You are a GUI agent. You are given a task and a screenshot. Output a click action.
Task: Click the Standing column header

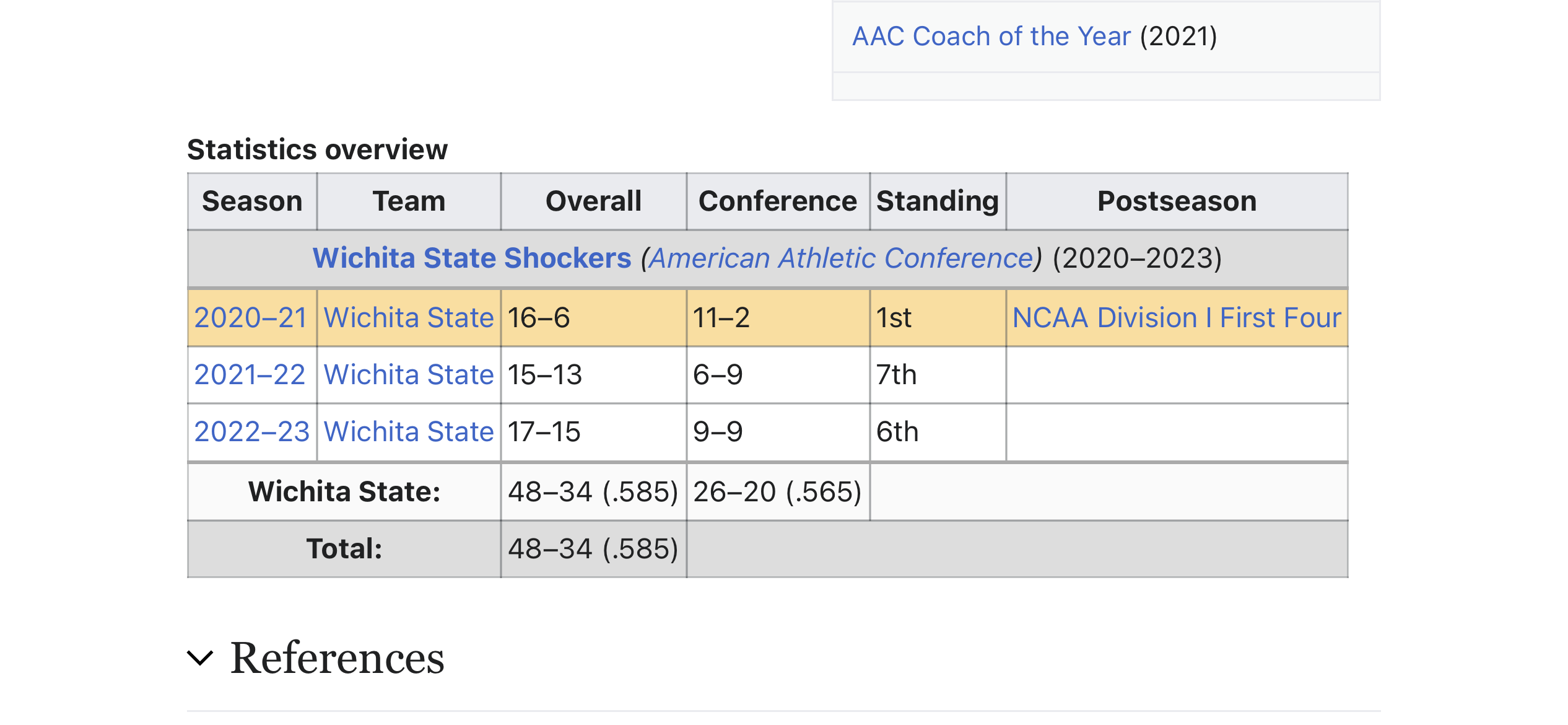point(938,201)
